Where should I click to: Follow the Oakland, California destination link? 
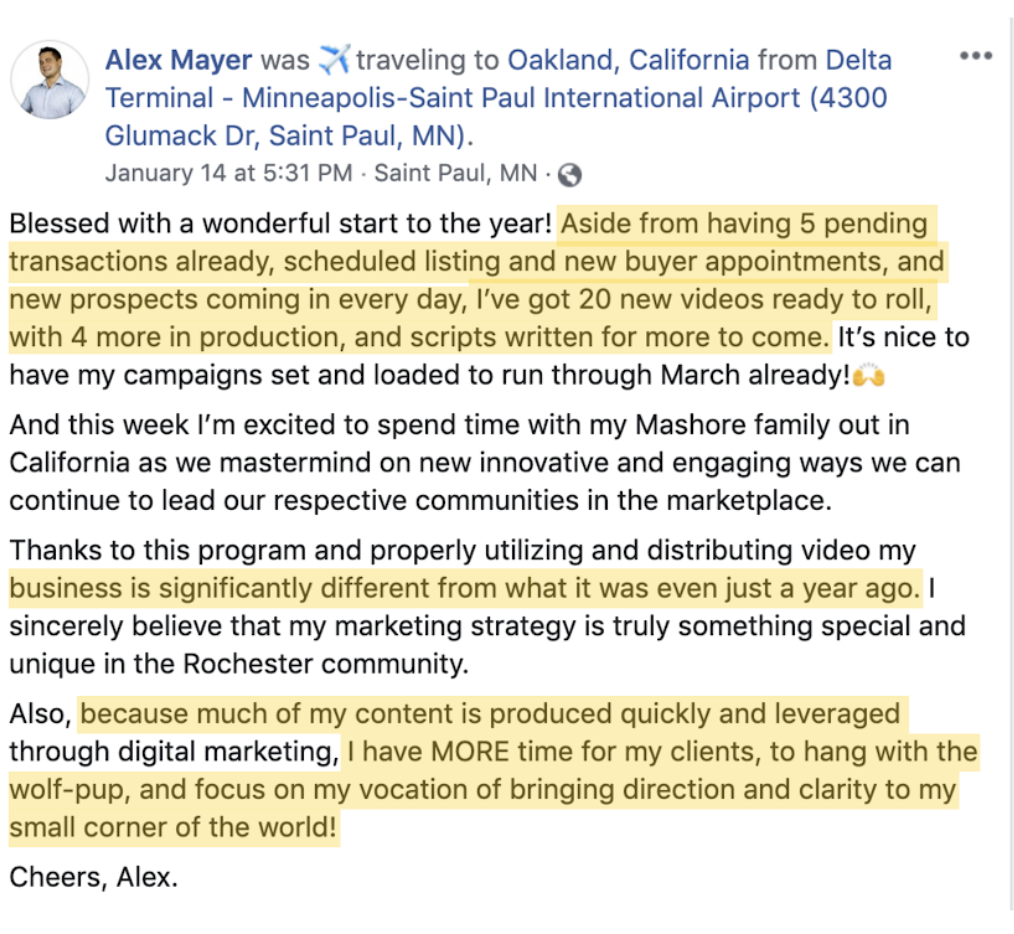coord(628,60)
